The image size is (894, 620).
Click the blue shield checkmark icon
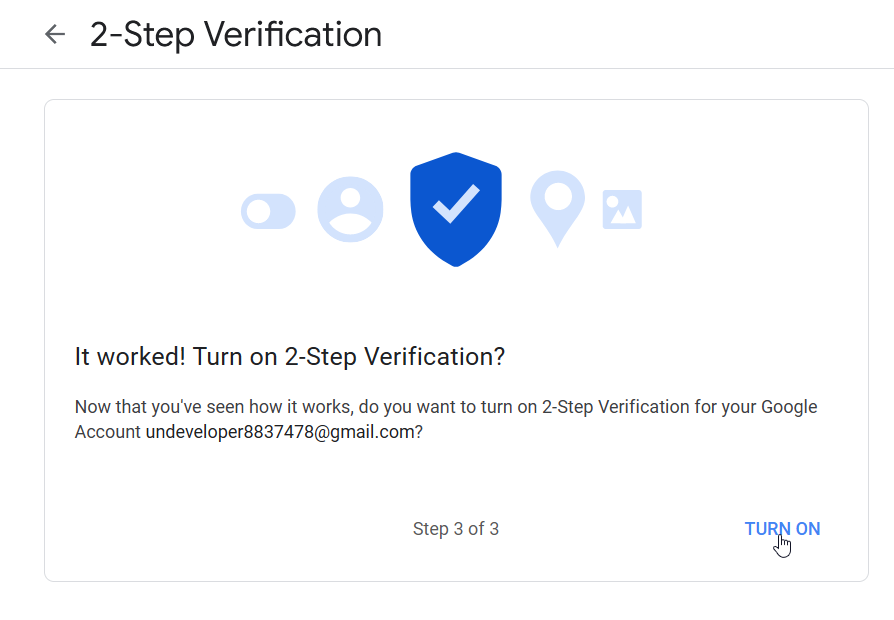(455, 208)
